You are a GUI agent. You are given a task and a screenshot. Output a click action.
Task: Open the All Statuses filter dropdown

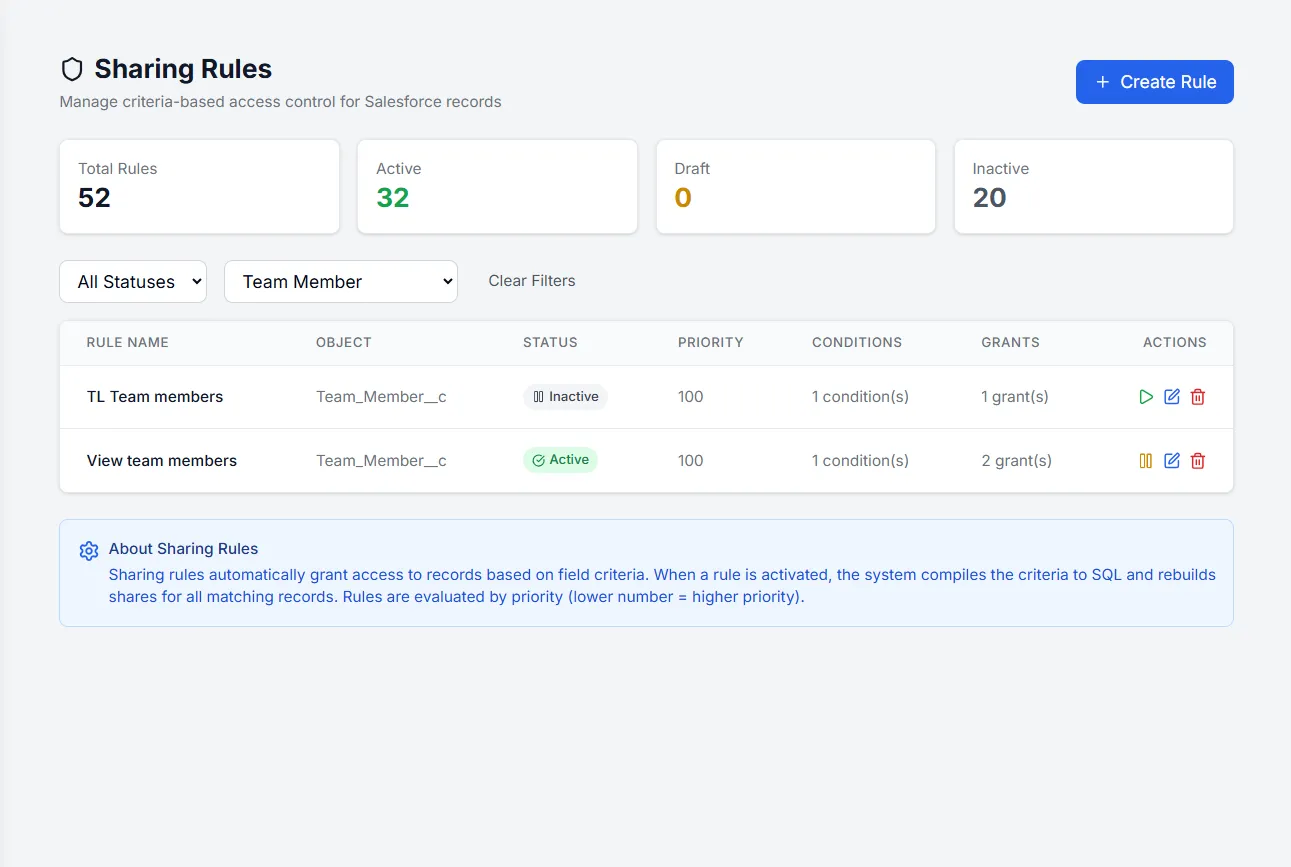pyautogui.click(x=133, y=282)
